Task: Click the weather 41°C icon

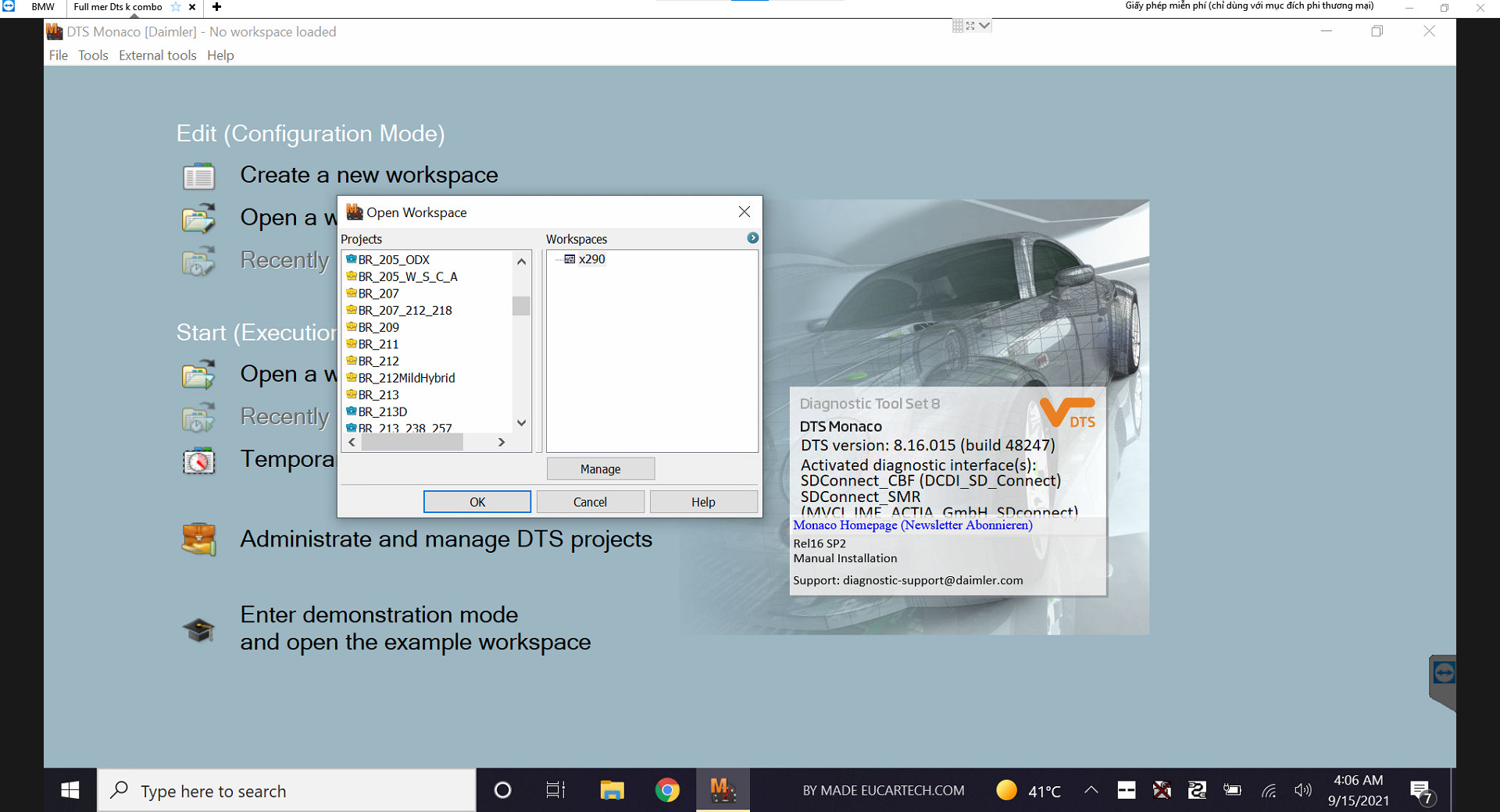Action: (x=1006, y=790)
